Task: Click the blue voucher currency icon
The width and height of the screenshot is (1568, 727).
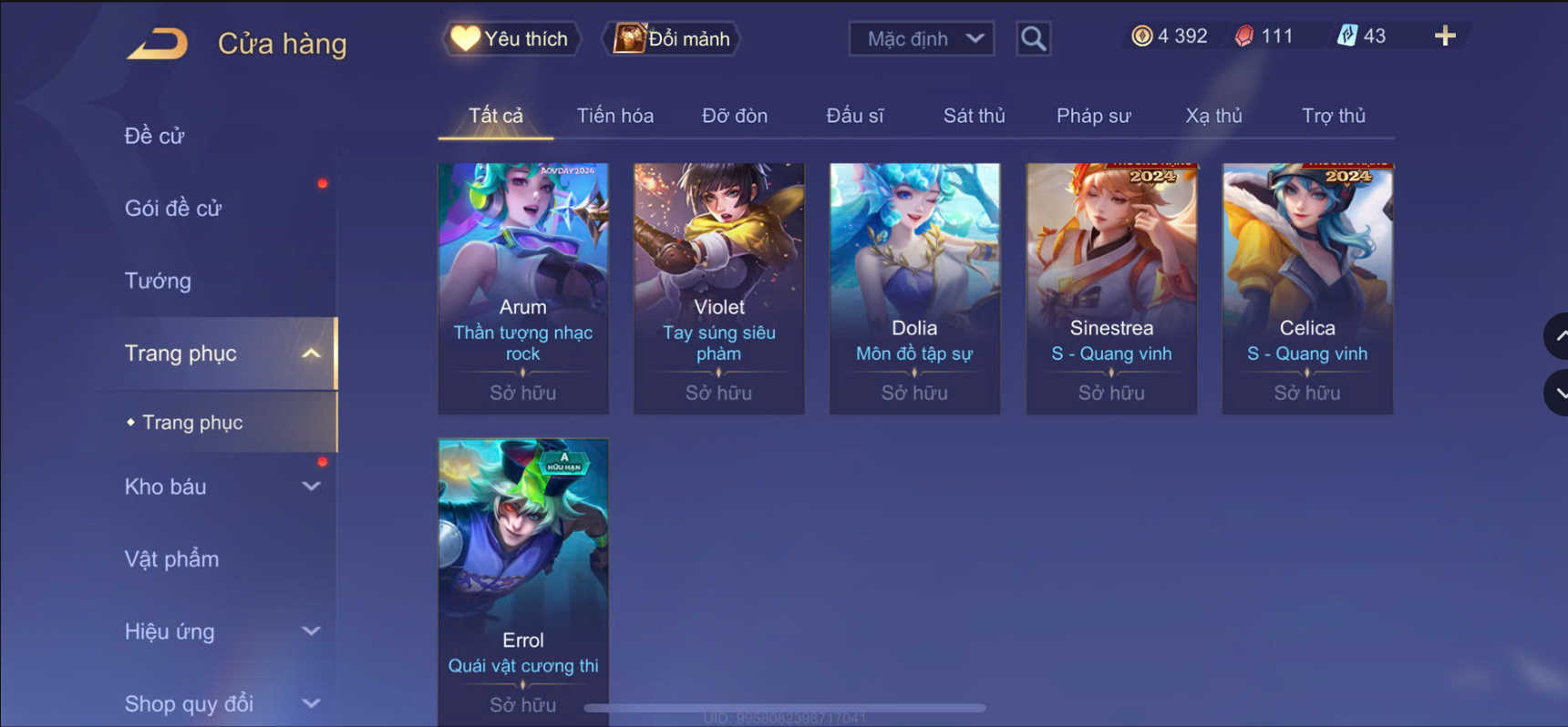Action: coord(1346,36)
